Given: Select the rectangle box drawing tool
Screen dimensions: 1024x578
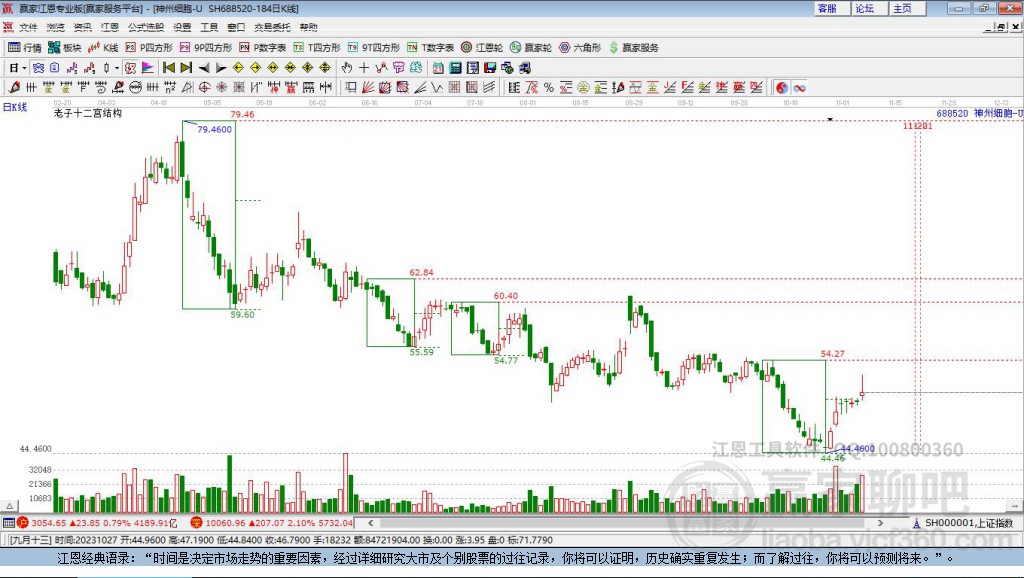Looking at the screenshot, I should click(x=351, y=87).
